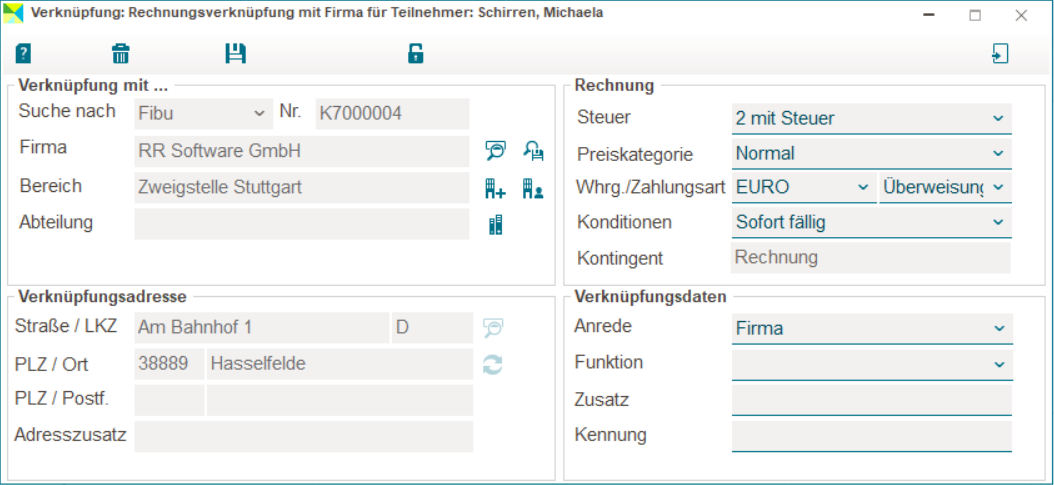The image size is (1054, 485).
Task: Click the refresh icon beside PLZ / Ort
Action: 493,365
